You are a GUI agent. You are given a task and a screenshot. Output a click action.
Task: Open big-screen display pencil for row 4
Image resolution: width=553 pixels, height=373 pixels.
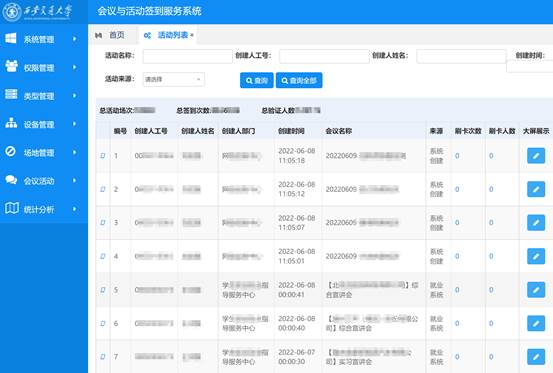click(536, 256)
